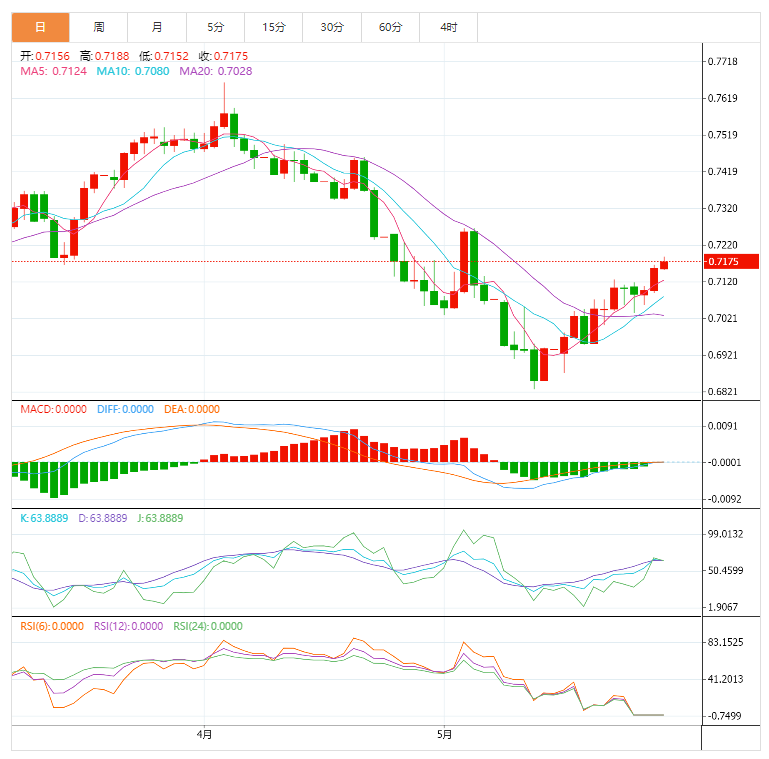Click the lowest green candlestick near 0.6821

point(534,365)
